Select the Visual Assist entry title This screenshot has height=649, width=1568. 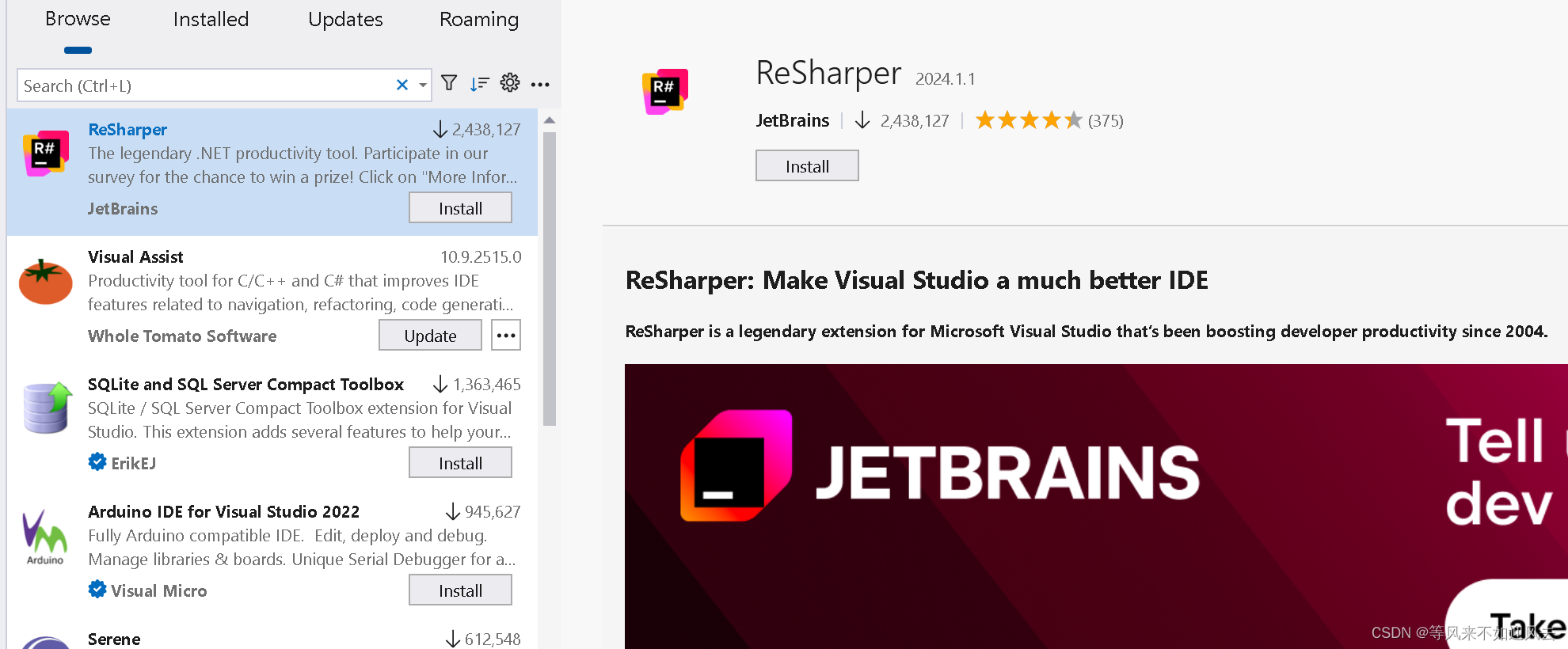(x=135, y=256)
